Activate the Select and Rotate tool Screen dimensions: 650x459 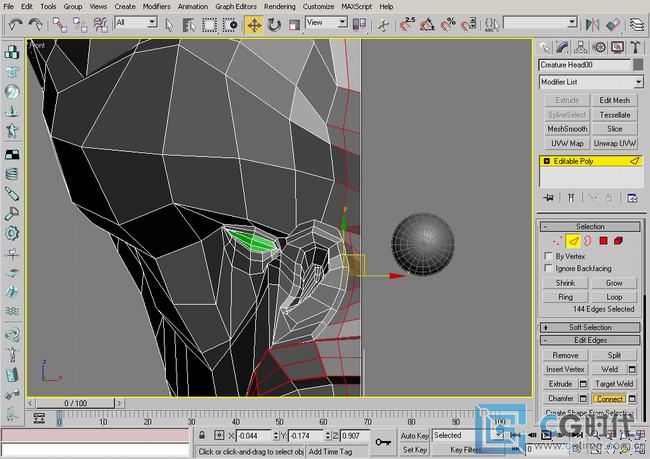[274, 25]
